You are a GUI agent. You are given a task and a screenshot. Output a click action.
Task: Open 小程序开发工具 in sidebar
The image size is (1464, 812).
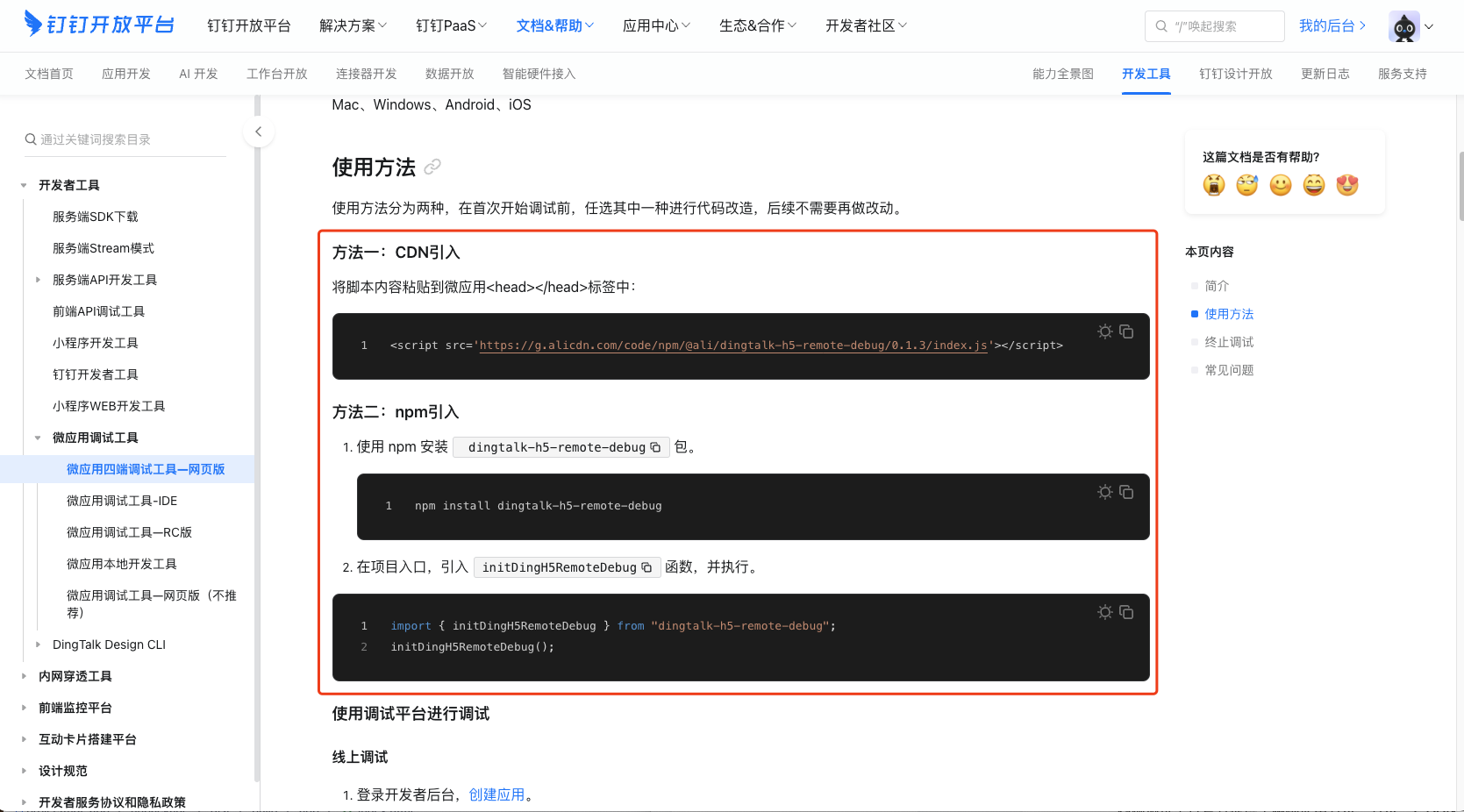[96, 343]
